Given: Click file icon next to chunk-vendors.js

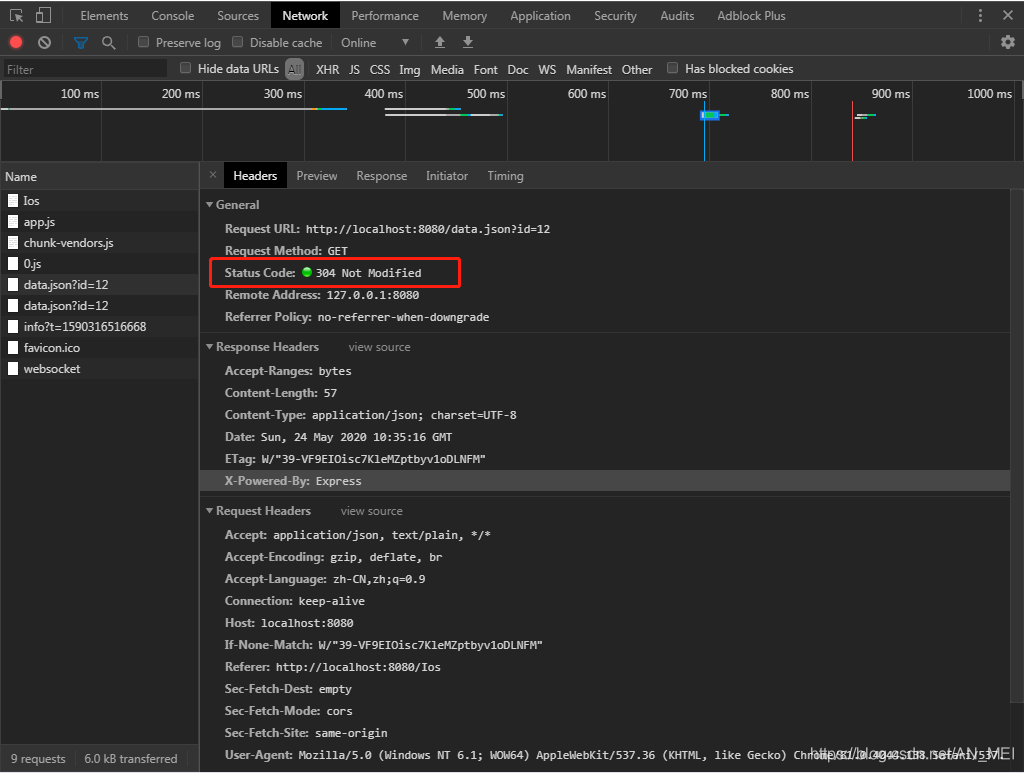Looking at the screenshot, I should pyautogui.click(x=13, y=242).
